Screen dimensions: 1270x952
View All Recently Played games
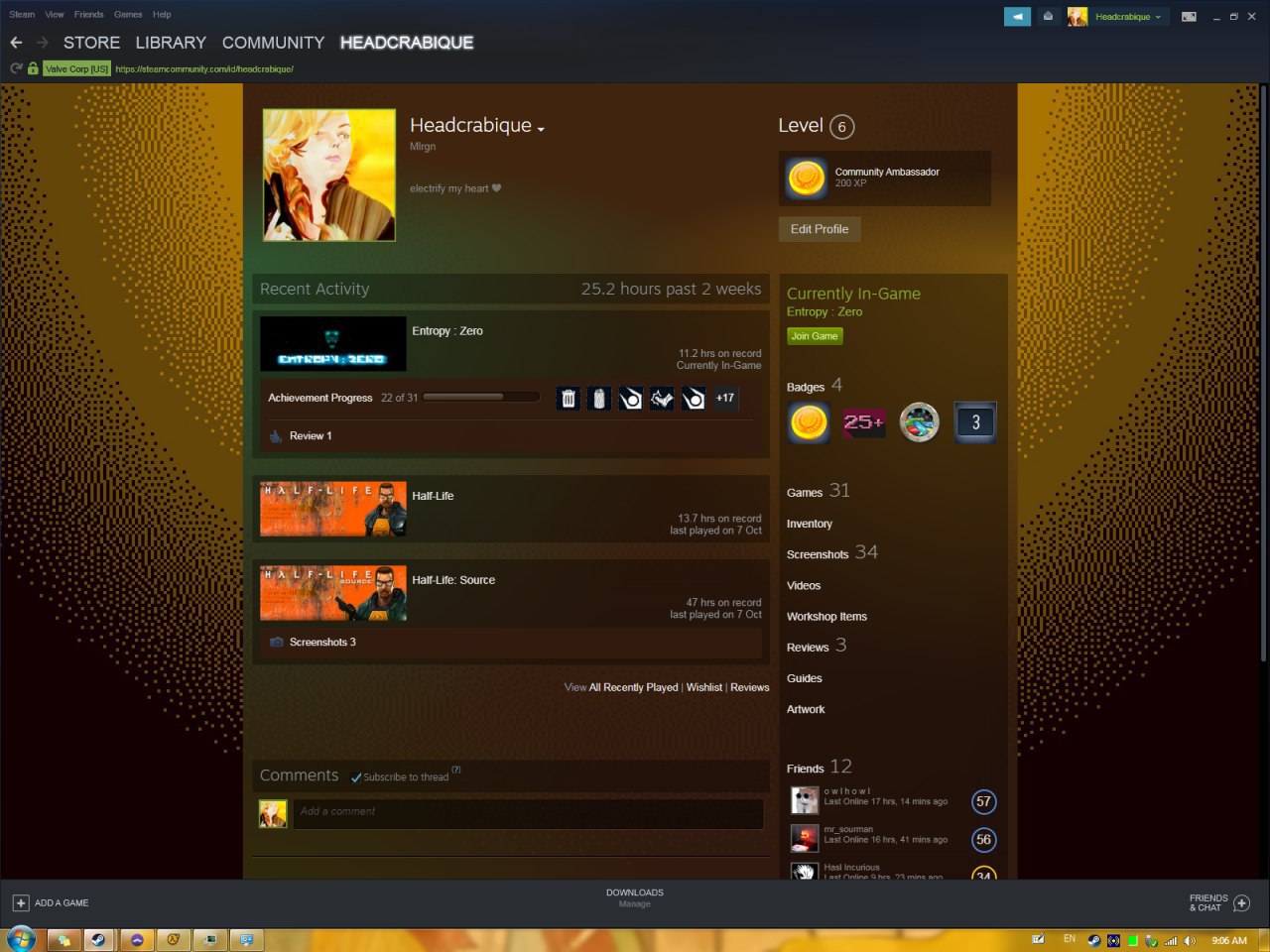[x=634, y=687]
